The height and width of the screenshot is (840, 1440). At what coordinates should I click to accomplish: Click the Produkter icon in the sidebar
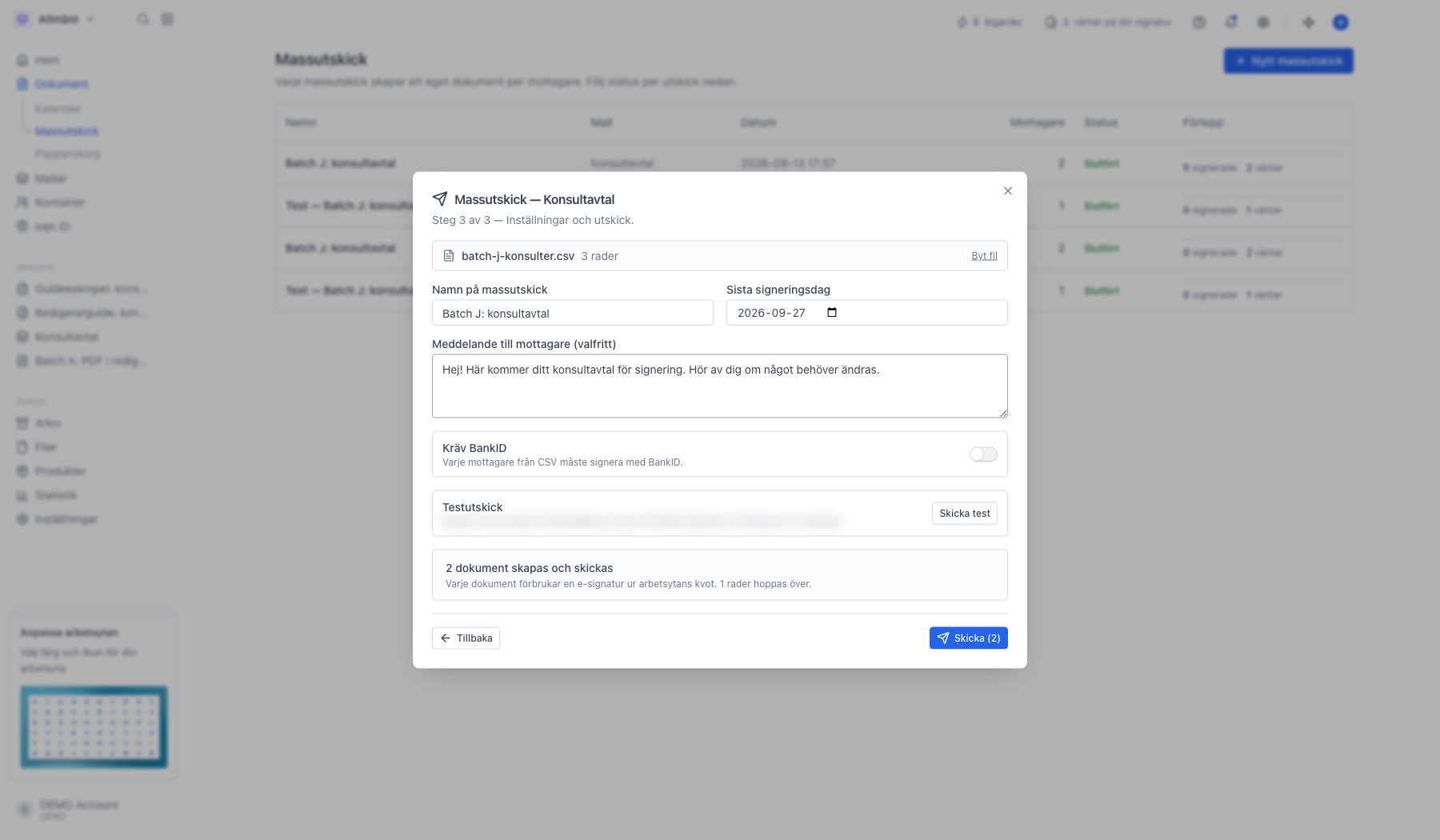click(22, 471)
